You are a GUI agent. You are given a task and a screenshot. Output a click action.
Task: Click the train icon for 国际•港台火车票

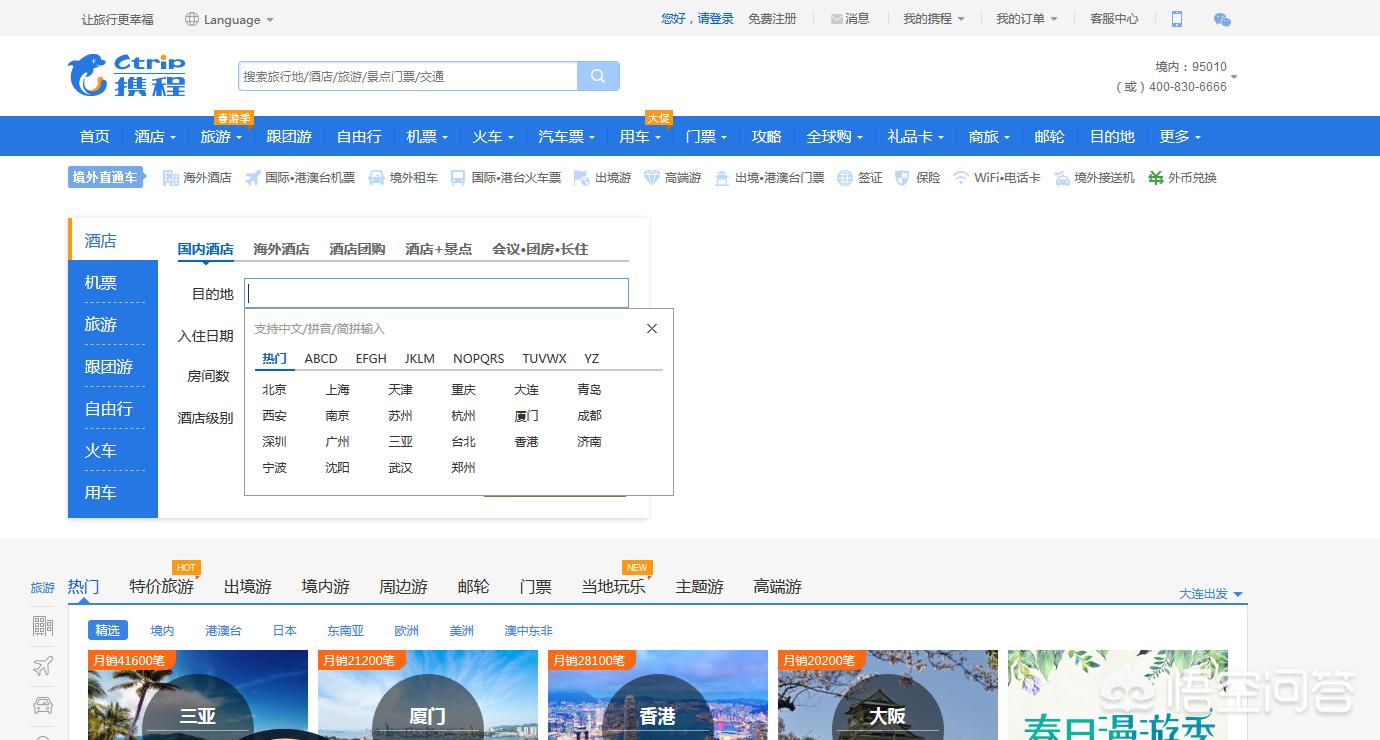click(x=458, y=177)
